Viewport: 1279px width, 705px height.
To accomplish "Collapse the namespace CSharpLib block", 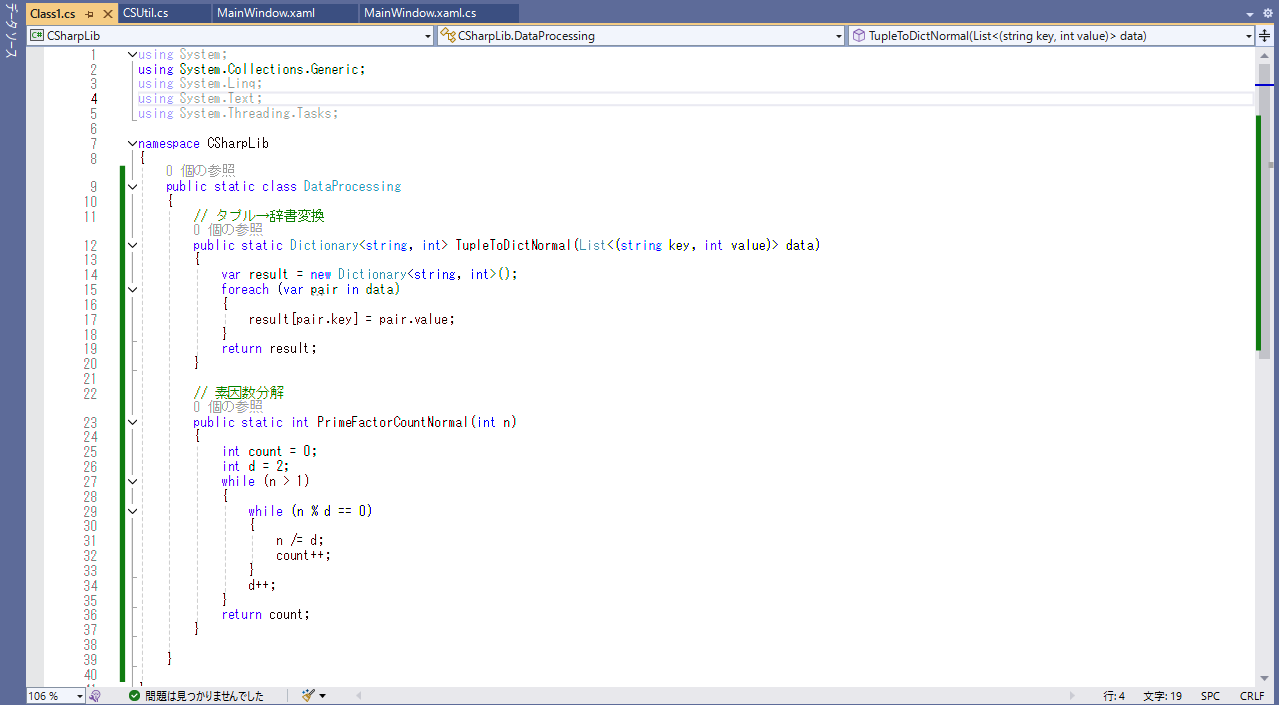I will click(132, 143).
